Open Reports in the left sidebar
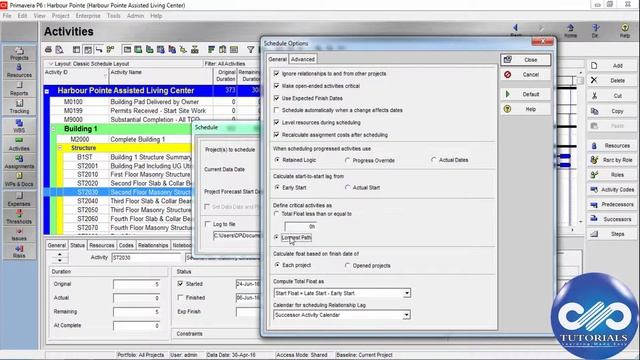Viewport: 640px width, 360px height. point(19,89)
